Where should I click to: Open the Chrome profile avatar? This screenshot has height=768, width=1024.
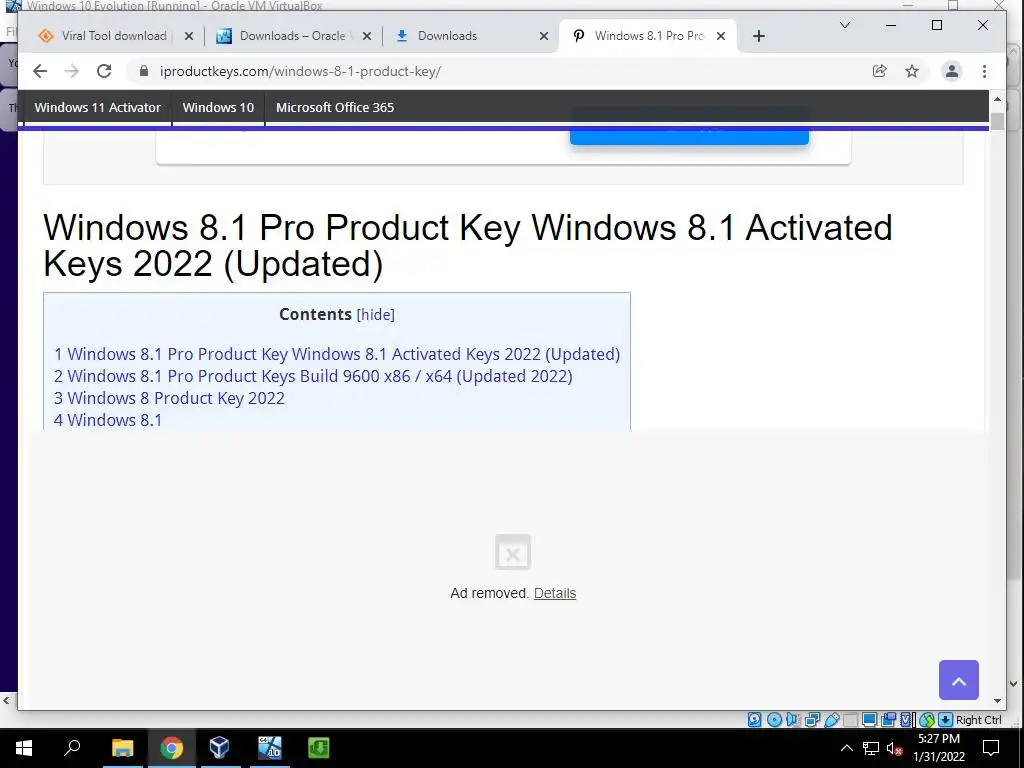coord(952,71)
